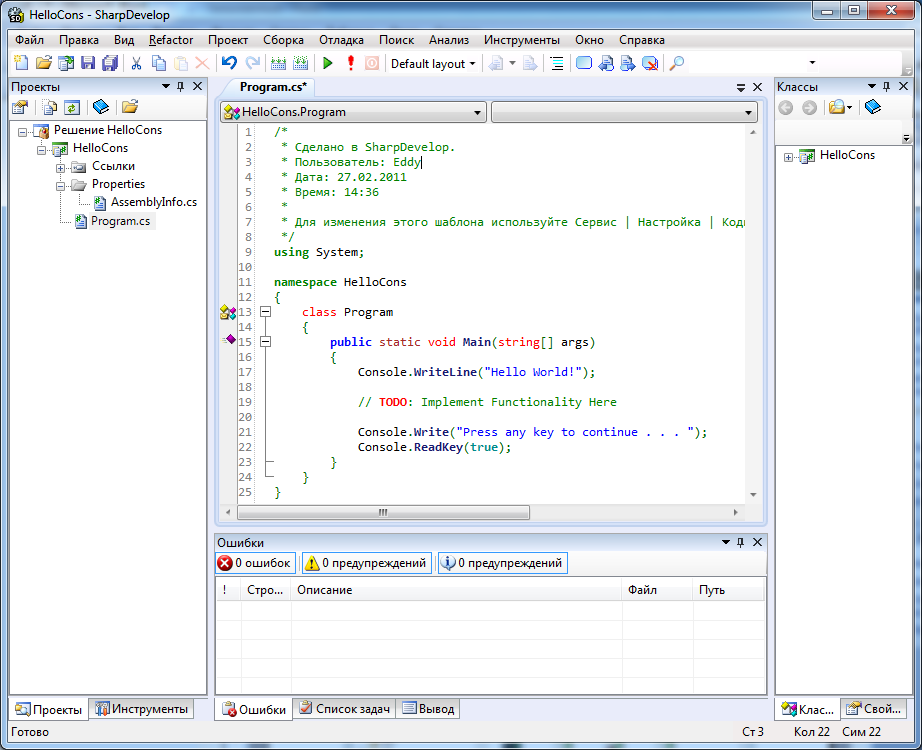Click blue book icon in Классы panel
This screenshot has height=750, width=922.
click(x=873, y=107)
